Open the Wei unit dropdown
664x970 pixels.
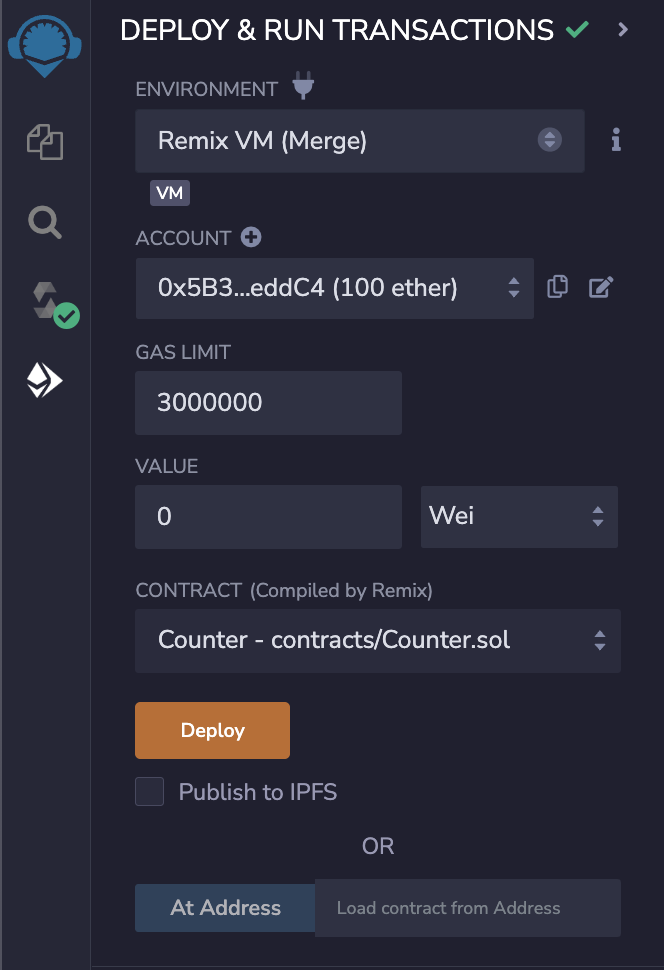518,516
